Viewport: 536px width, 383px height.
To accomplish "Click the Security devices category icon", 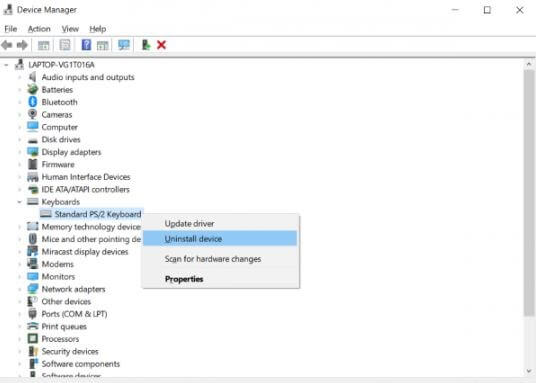I will point(32,351).
